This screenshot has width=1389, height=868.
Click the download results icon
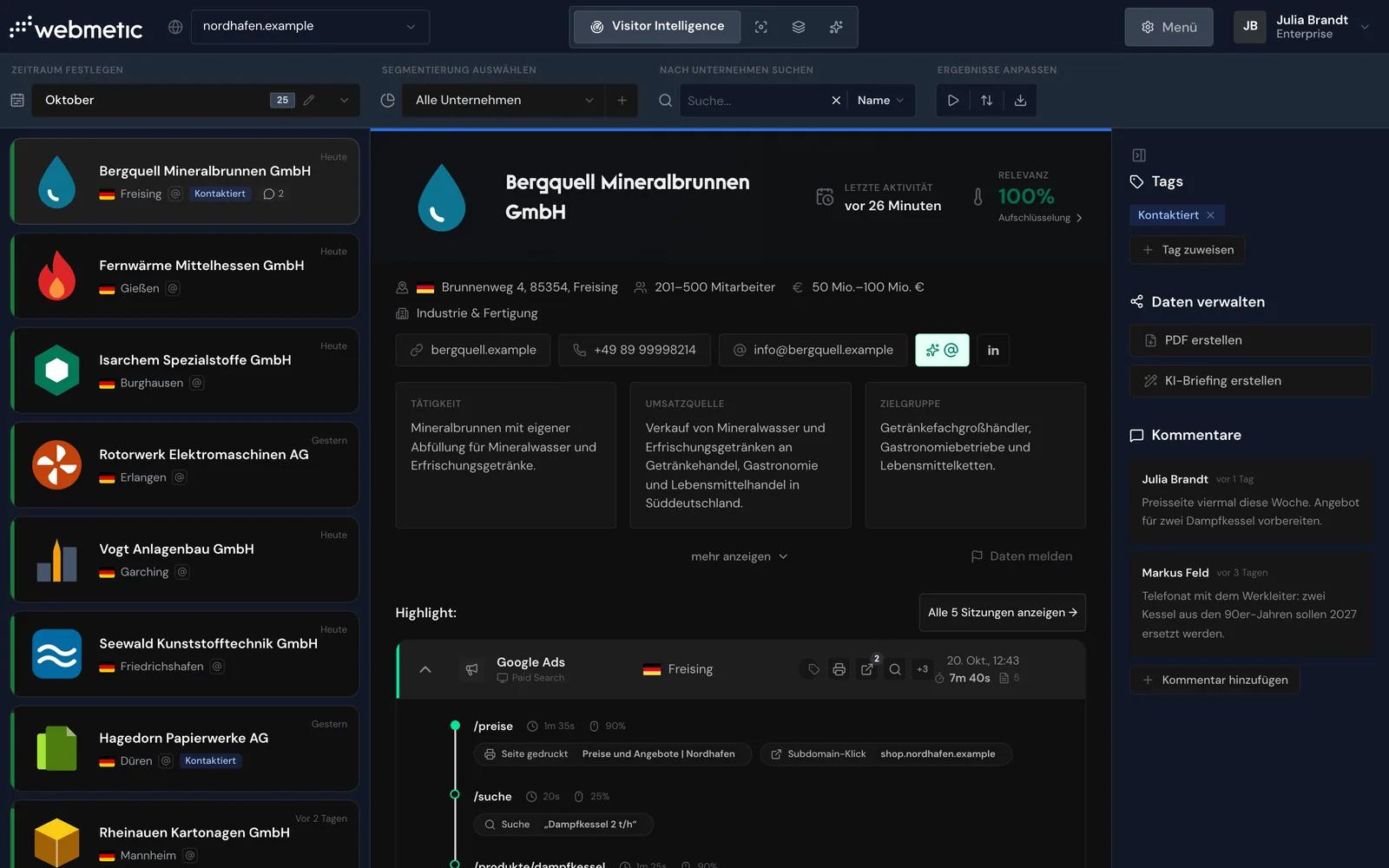pyautogui.click(x=1020, y=101)
